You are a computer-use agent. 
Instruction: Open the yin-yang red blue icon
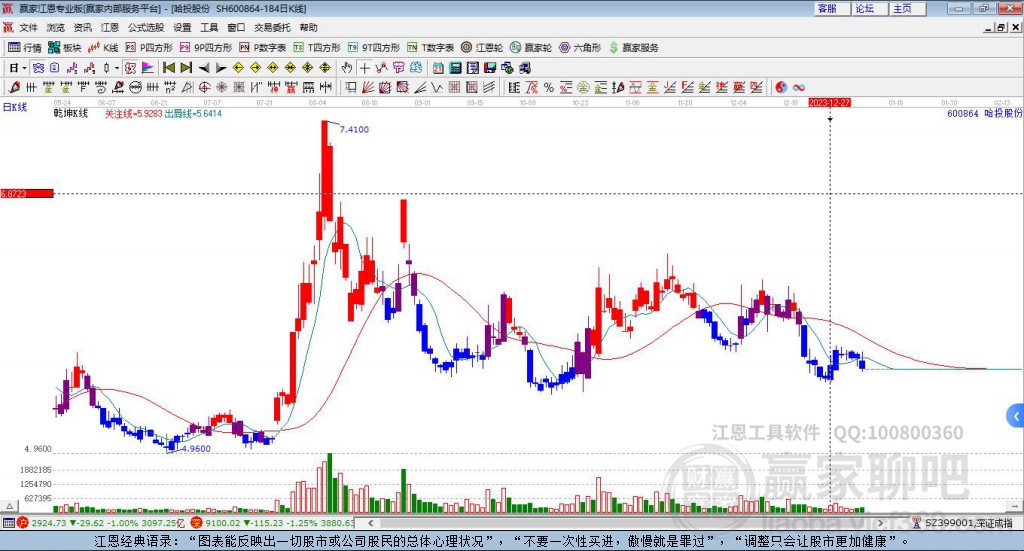click(x=781, y=87)
